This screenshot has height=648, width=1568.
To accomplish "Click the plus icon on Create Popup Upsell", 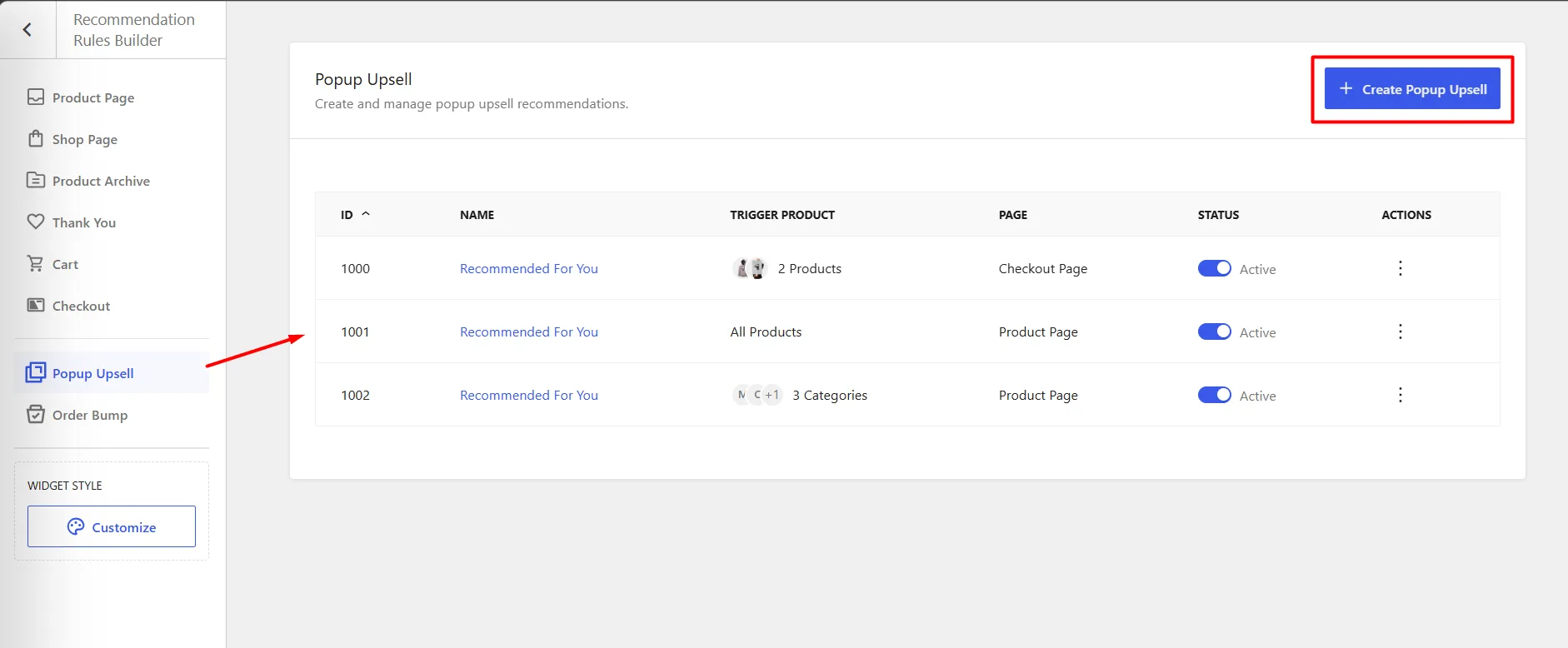I will click(1346, 88).
